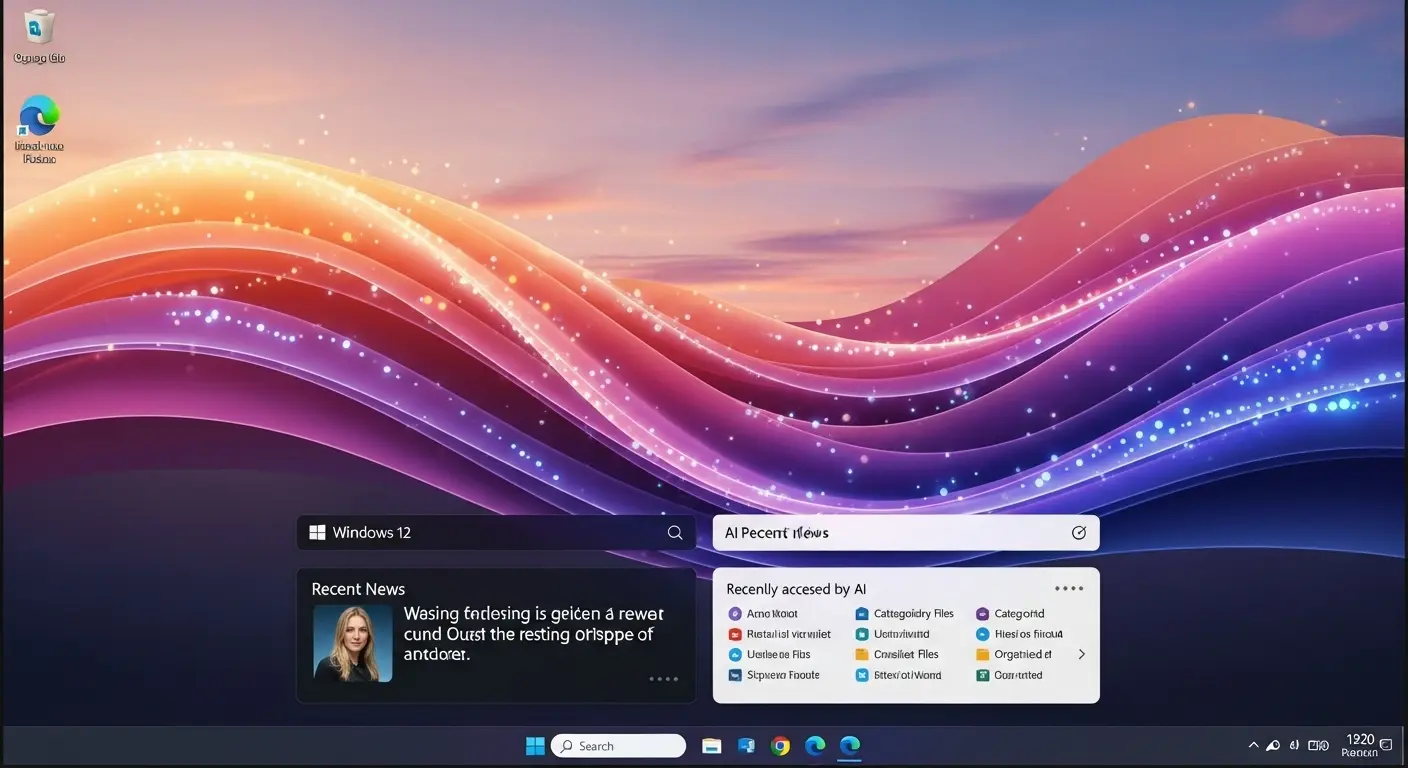Open the blue monitor app beside File Explorer
Screen dimensions: 1408x768
746,746
